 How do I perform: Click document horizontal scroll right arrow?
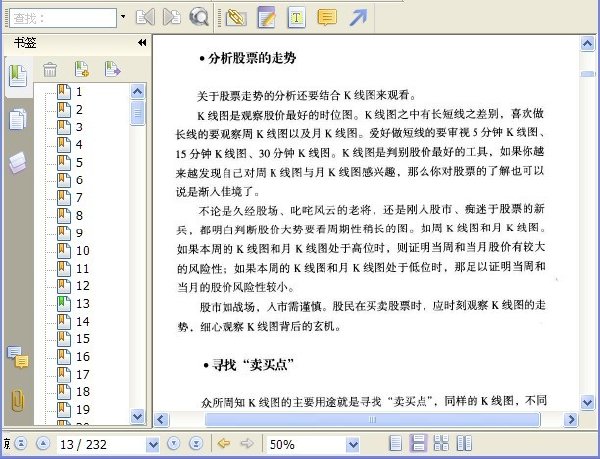[x=571, y=420]
